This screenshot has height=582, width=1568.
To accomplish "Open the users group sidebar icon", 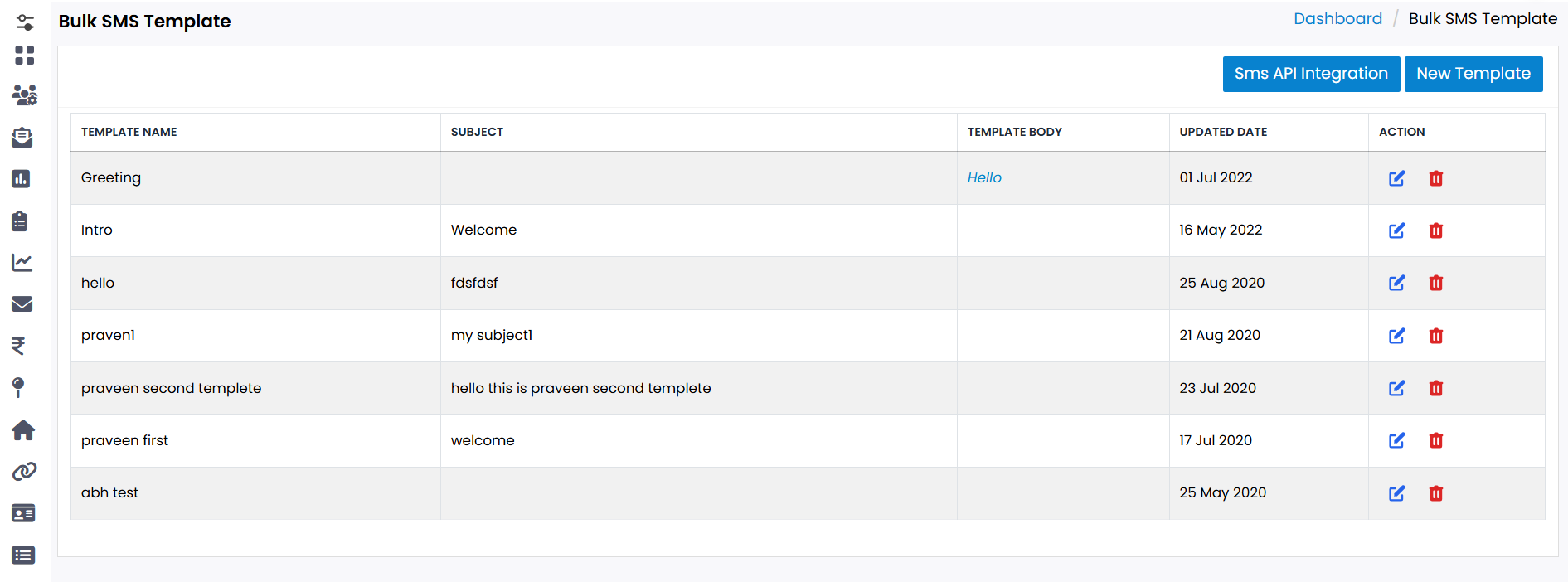I will click(23, 95).
